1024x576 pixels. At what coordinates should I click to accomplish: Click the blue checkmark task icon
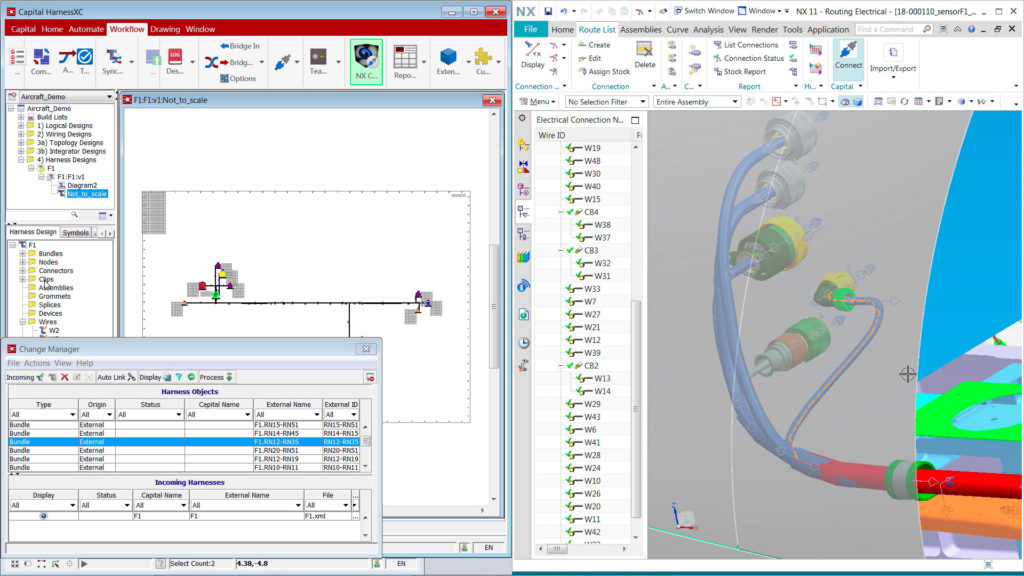(x=85, y=57)
